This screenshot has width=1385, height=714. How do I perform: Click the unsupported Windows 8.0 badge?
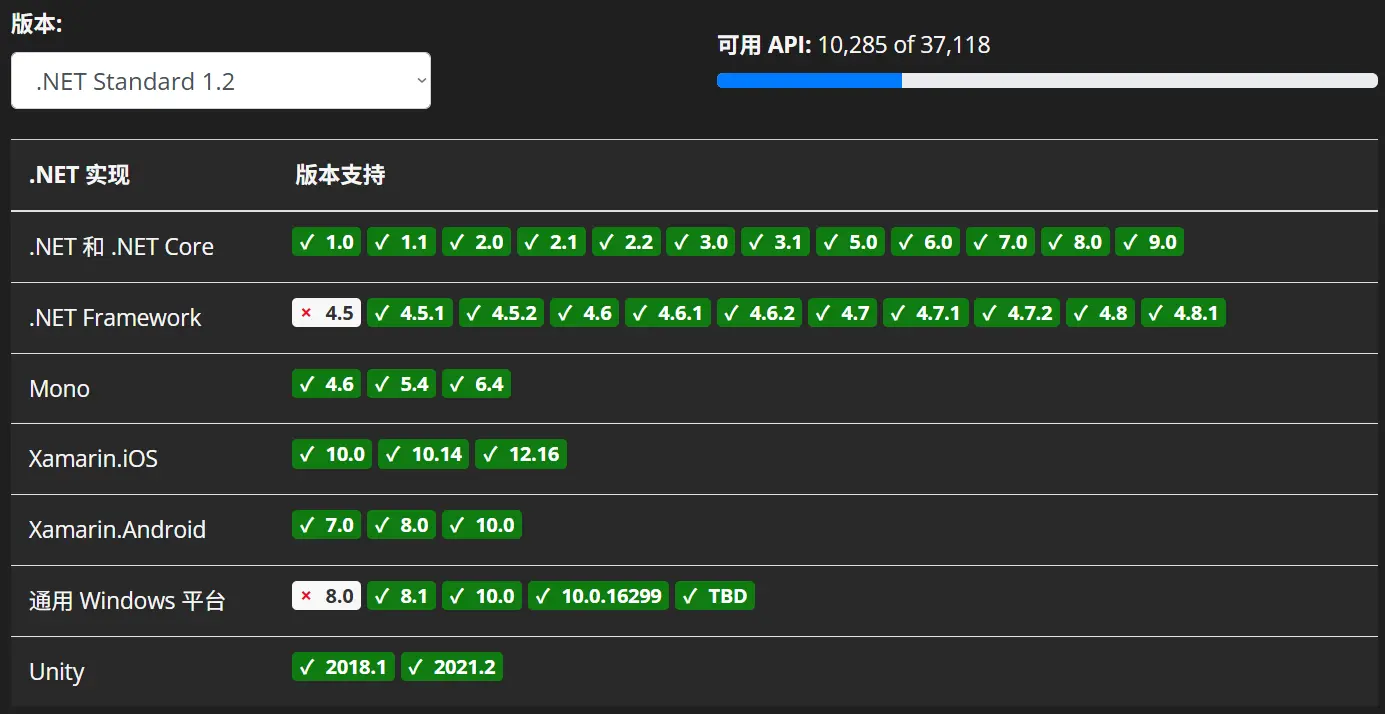pyautogui.click(x=326, y=596)
